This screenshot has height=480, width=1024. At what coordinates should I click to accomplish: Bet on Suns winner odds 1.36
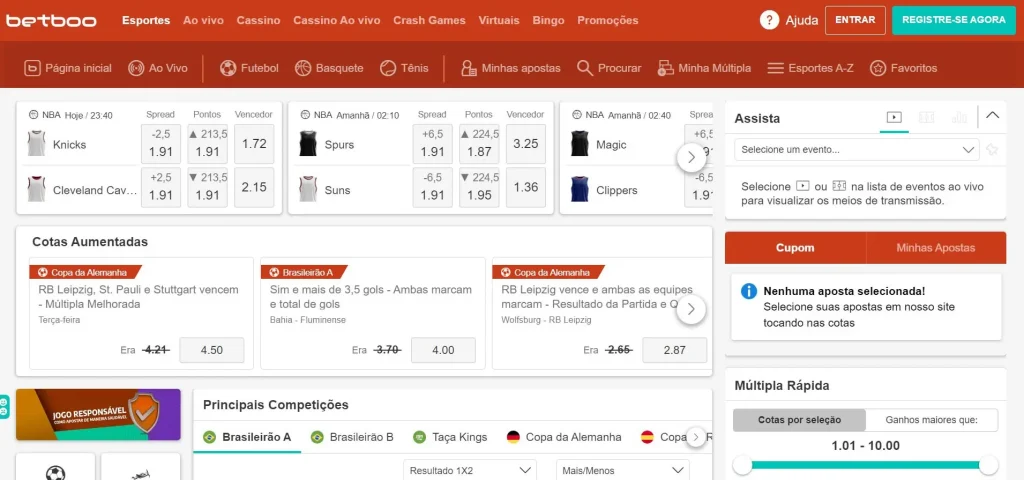[x=526, y=187]
